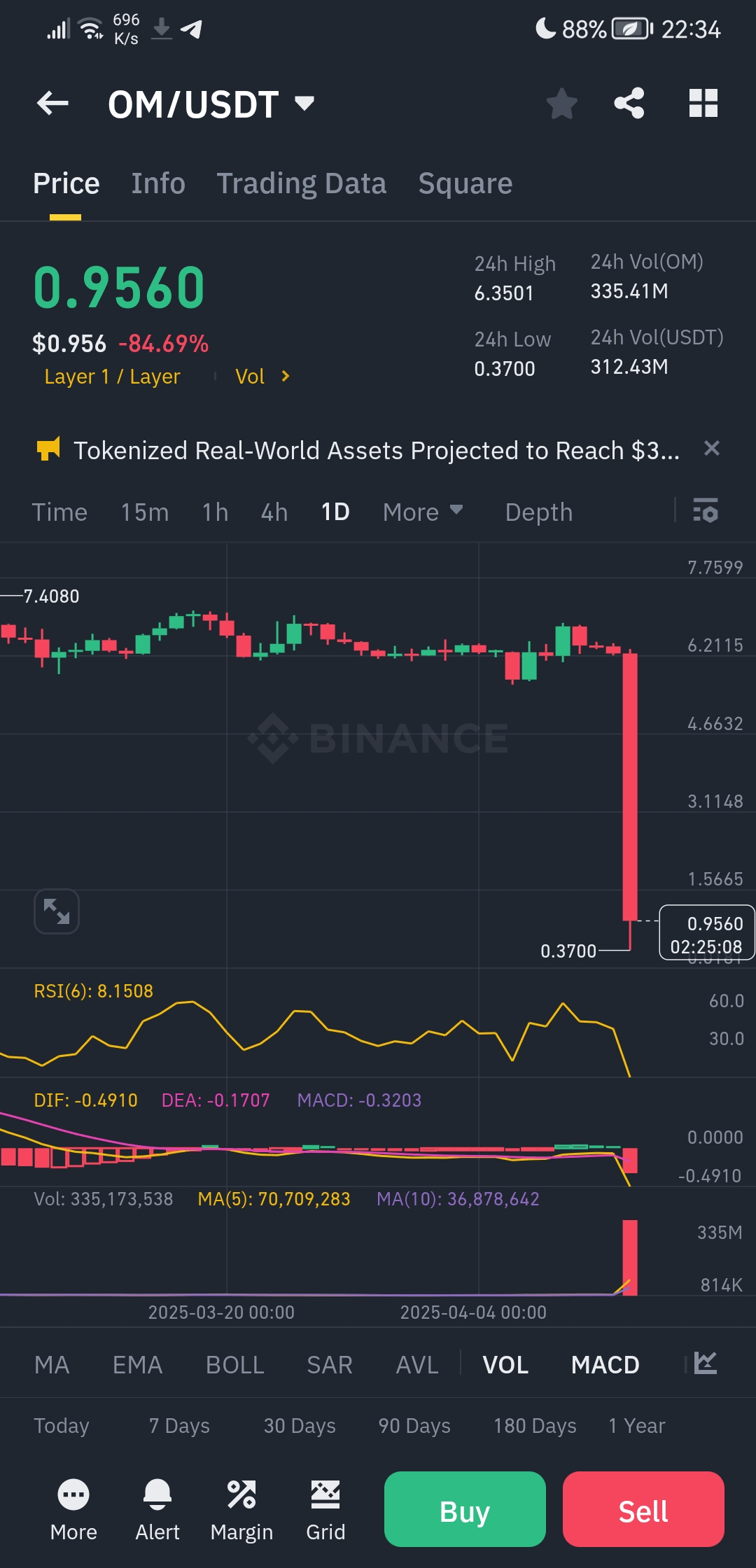Select the 4h timeframe
Screen dimensions: 756x1568
[x=274, y=512]
